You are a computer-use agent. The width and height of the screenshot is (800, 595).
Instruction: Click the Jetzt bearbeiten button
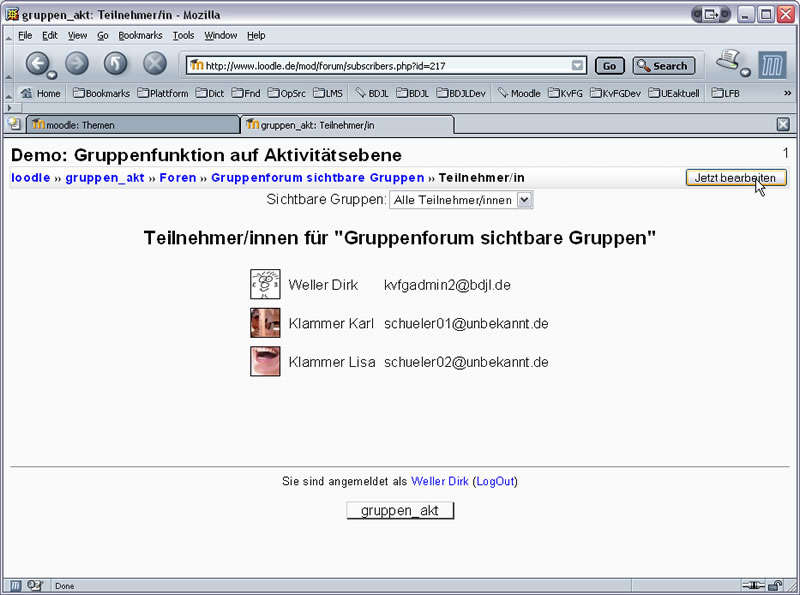[x=736, y=177]
